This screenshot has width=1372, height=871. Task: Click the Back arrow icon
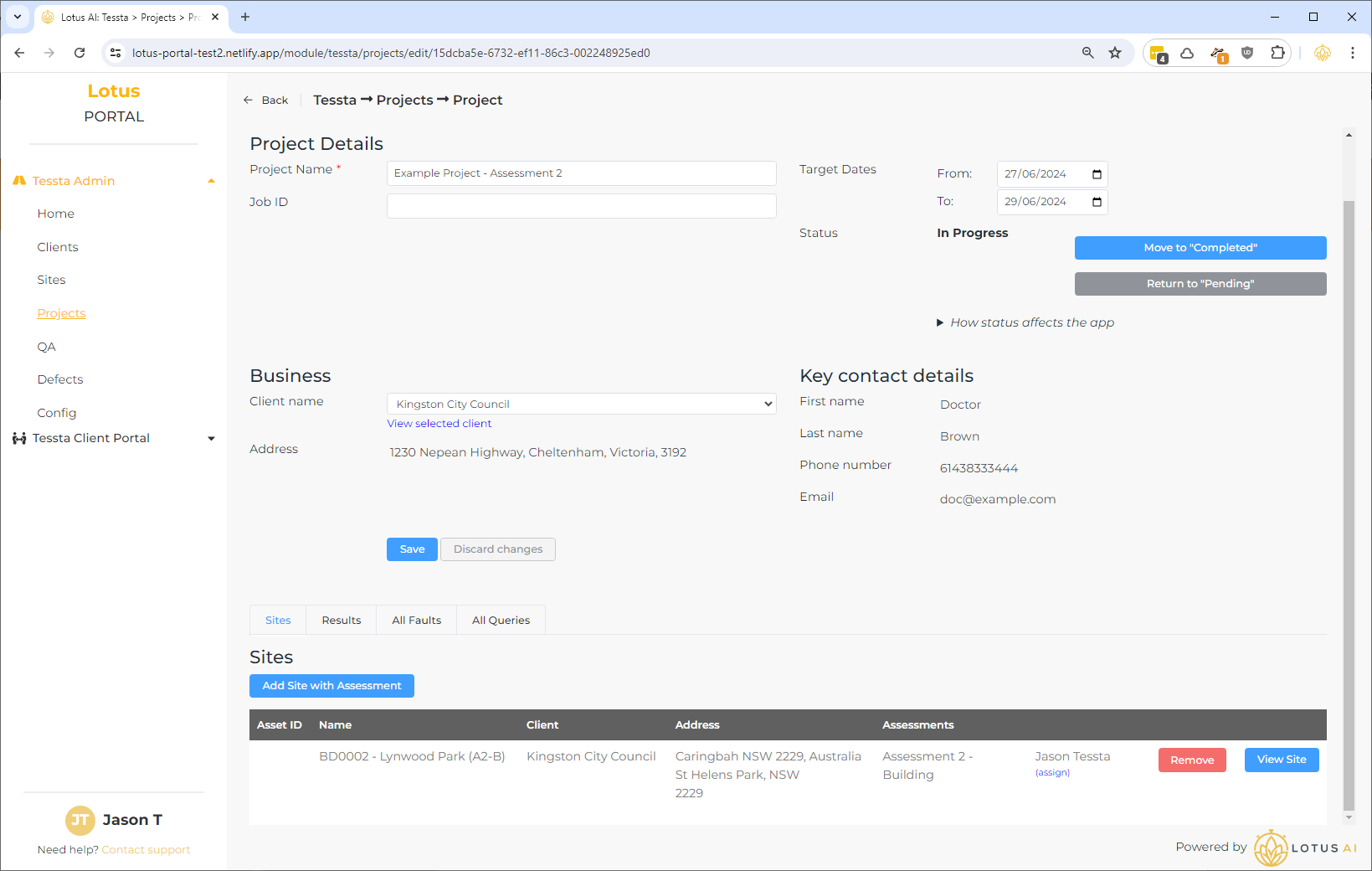[x=248, y=100]
